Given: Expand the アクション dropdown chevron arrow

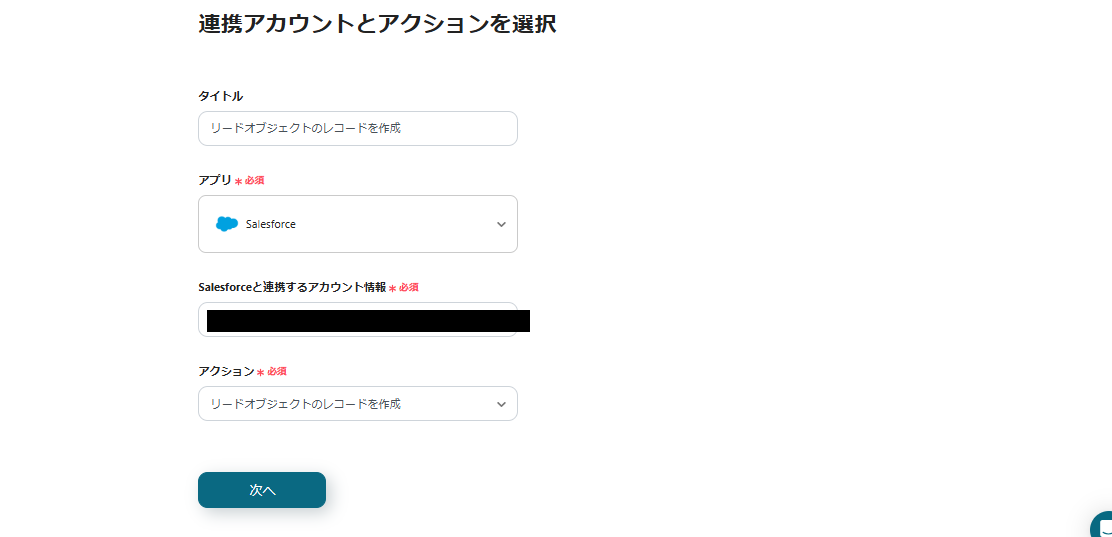Looking at the screenshot, I should click(x=501, y=404).
